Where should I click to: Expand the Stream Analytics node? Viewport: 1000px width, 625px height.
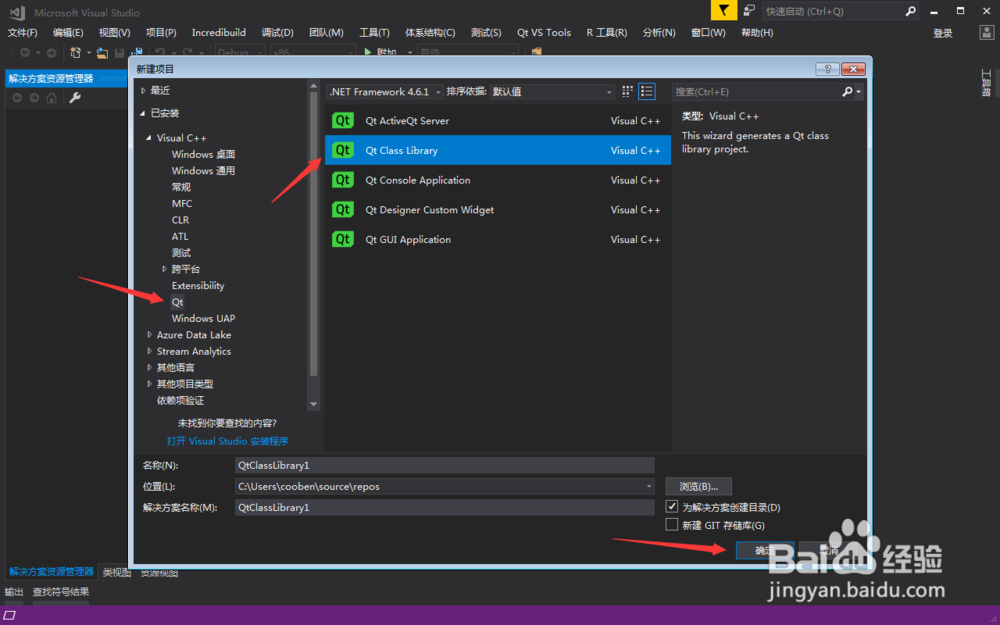pos(149,351)
